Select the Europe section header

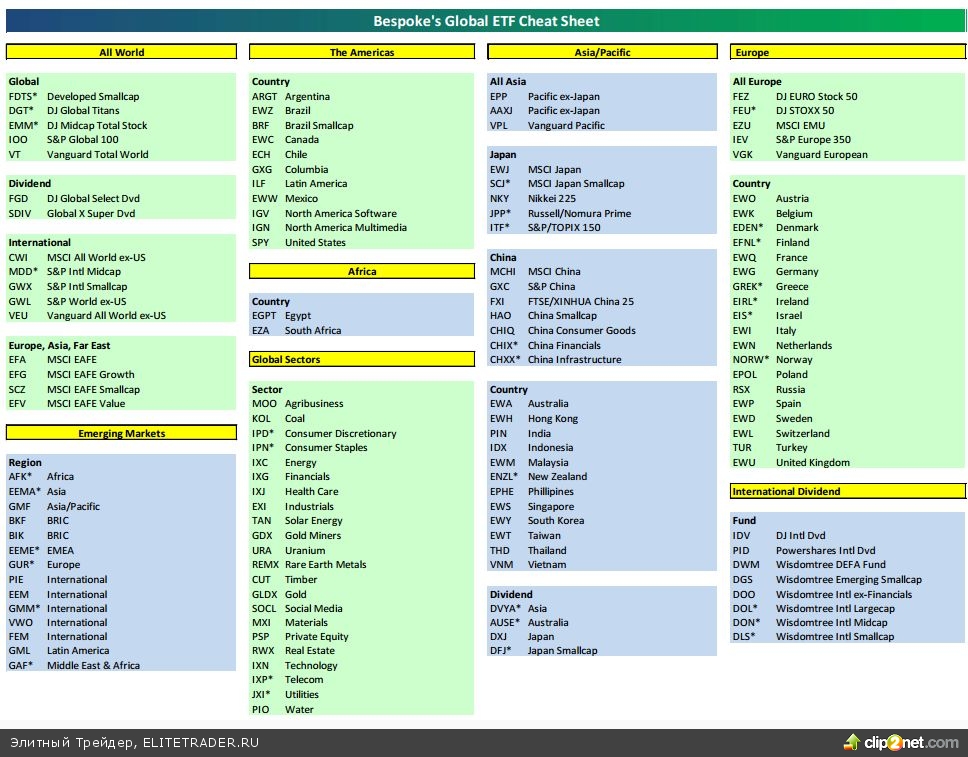click(848, 52)
